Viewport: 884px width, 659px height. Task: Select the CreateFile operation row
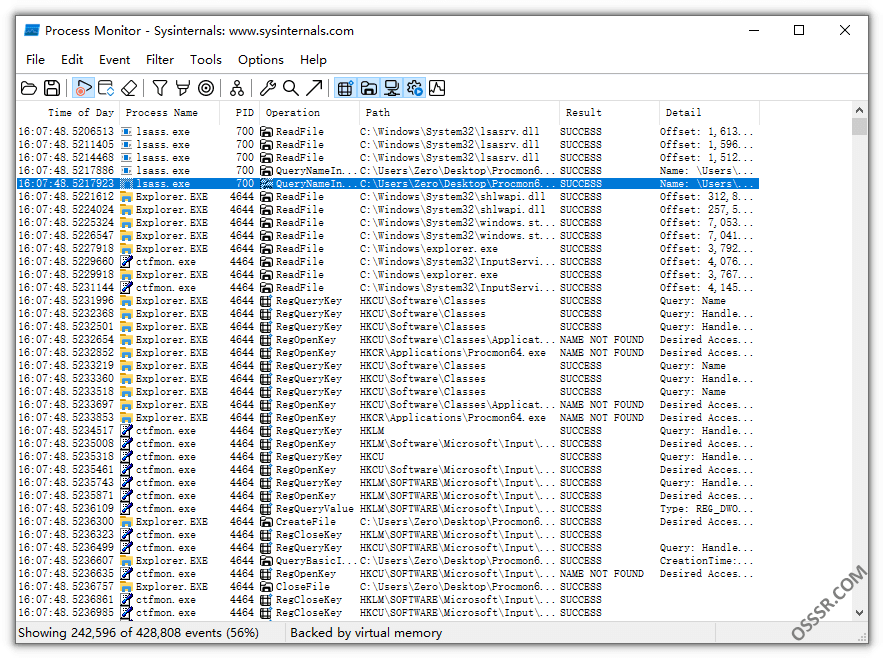388,522
